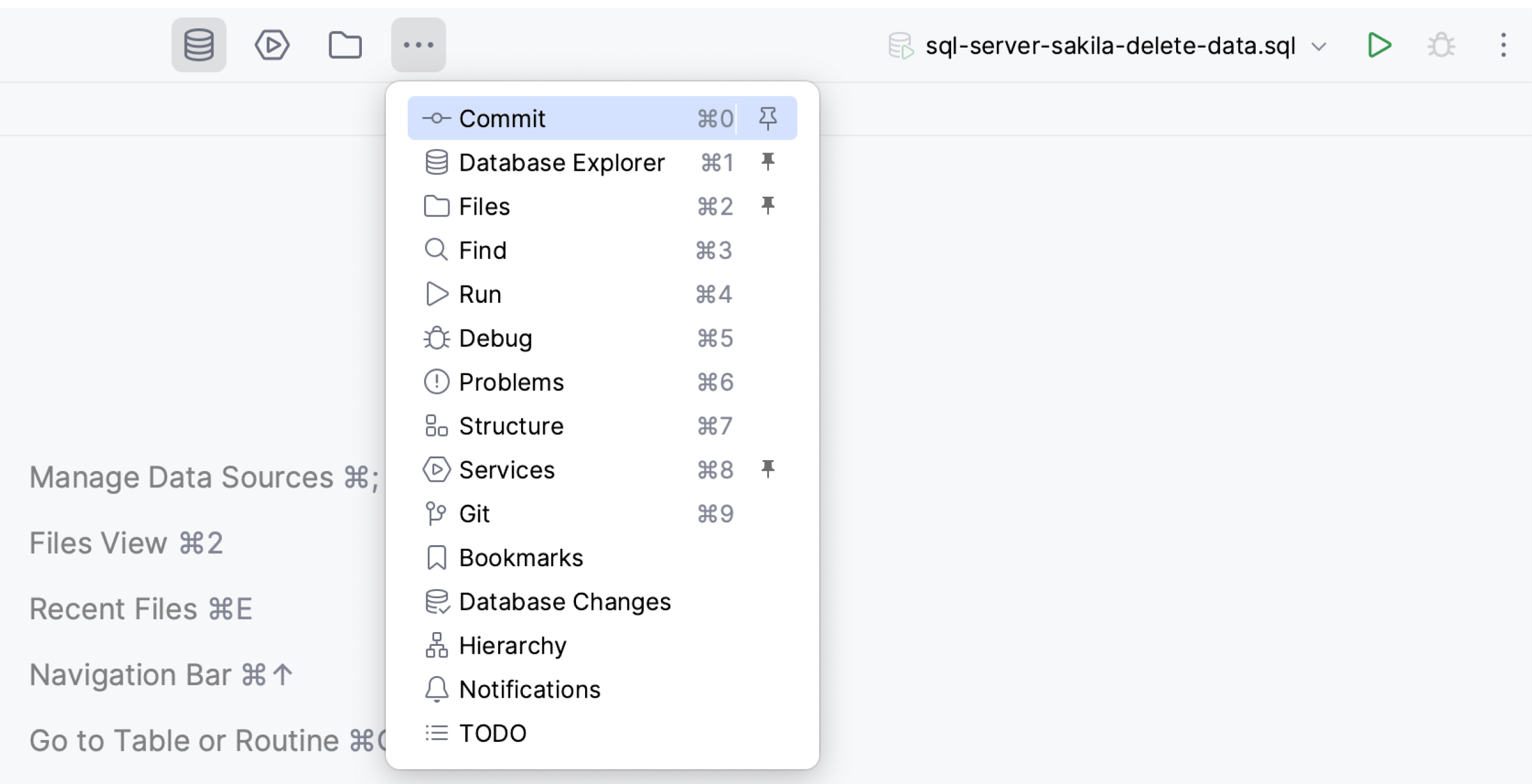Open the Files tool window icon
1532x784 pixels.
[345, 45]
